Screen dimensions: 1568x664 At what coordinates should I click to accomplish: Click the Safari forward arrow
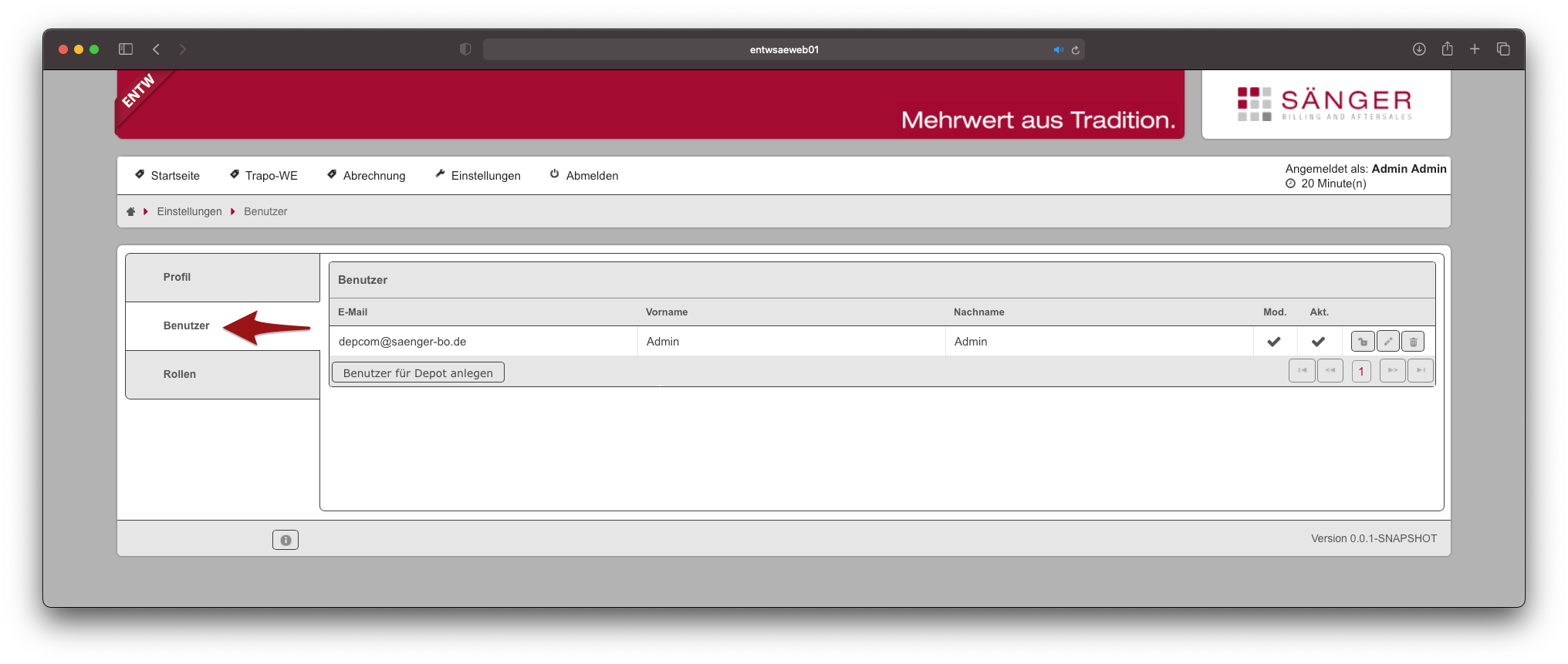183,49
